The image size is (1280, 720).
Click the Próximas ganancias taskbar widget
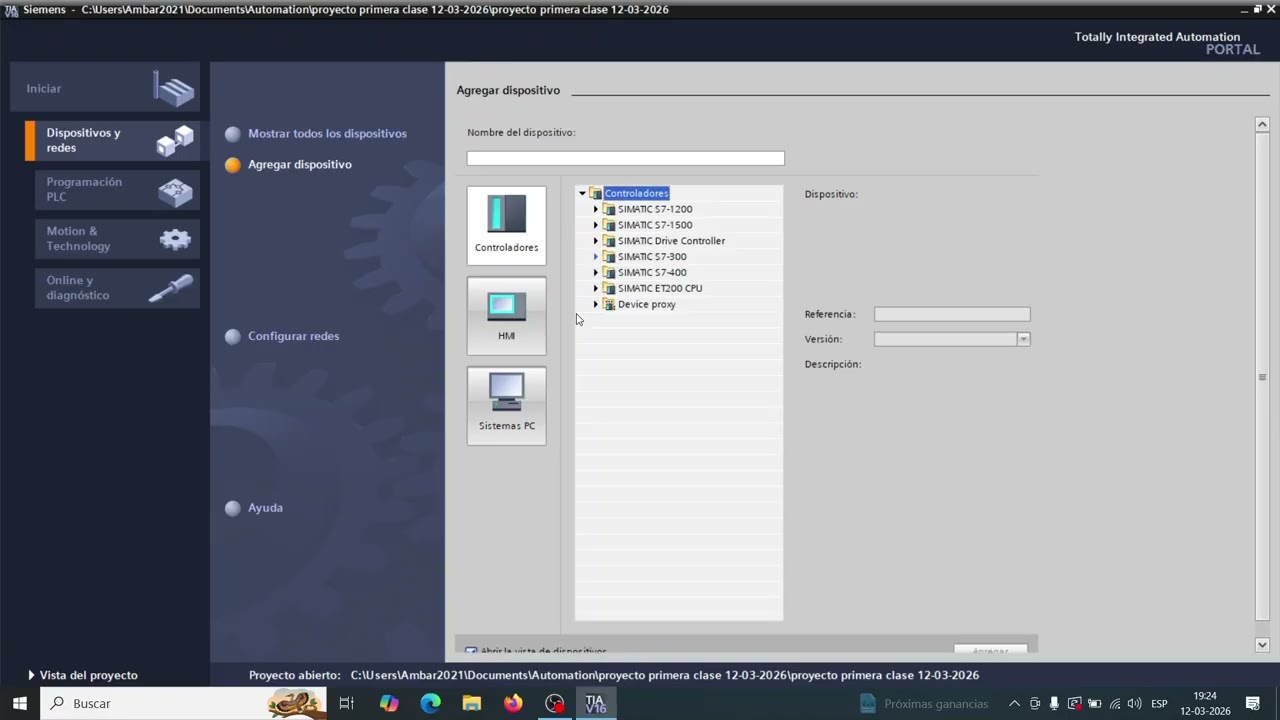(923, 703)
